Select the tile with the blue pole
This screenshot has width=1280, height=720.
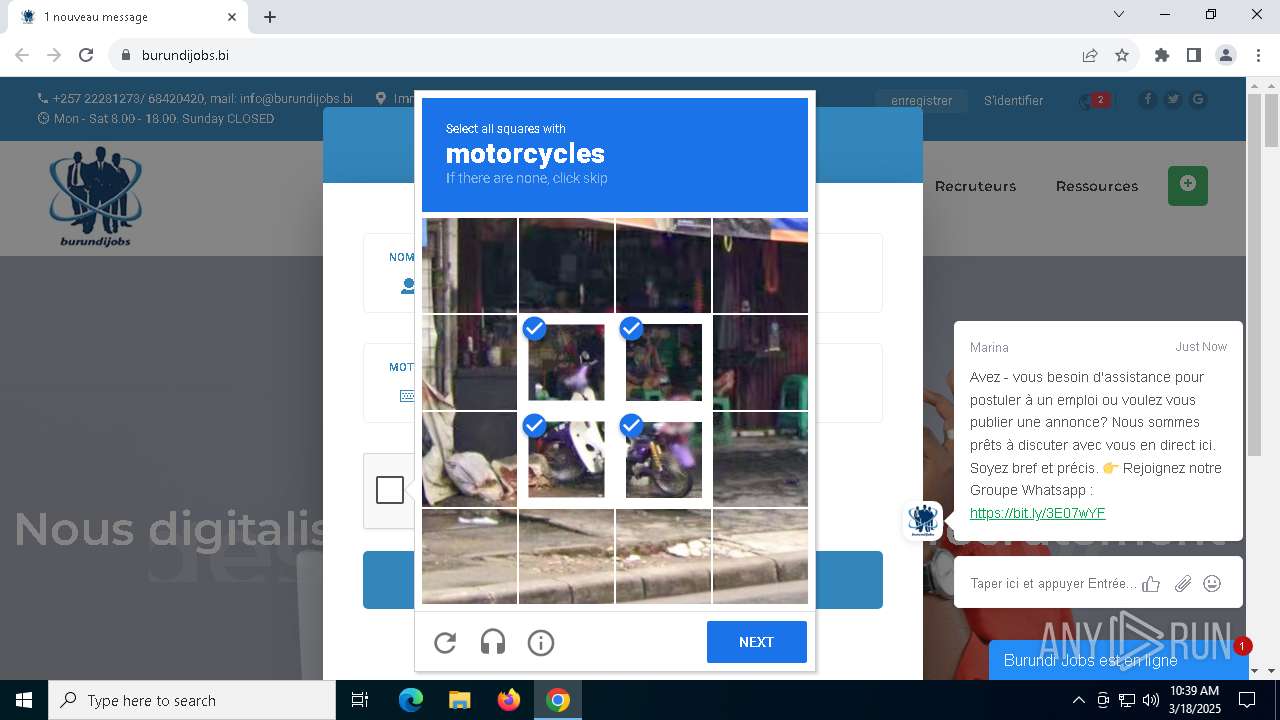pos(469,265)
